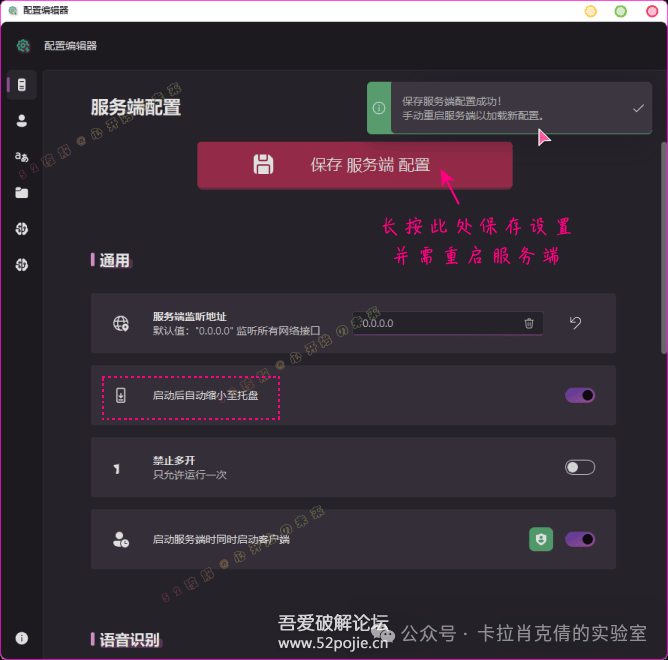668x660 pixels.
Task: Enable the 禁止多开 toggle
Action: [x=580, y=467]
